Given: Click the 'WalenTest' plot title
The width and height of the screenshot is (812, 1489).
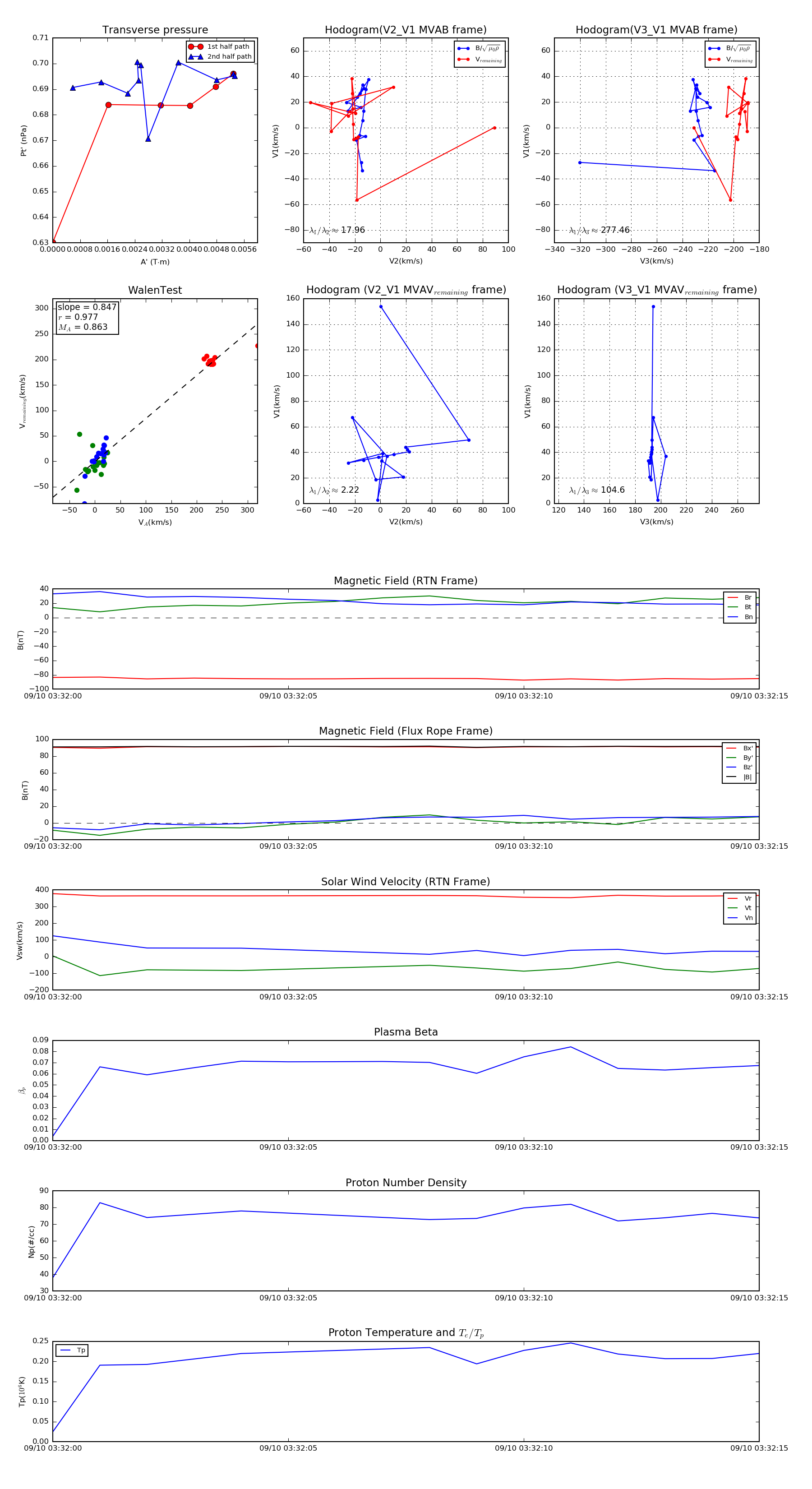Looking at the screenshot, I should click(155, 290).
